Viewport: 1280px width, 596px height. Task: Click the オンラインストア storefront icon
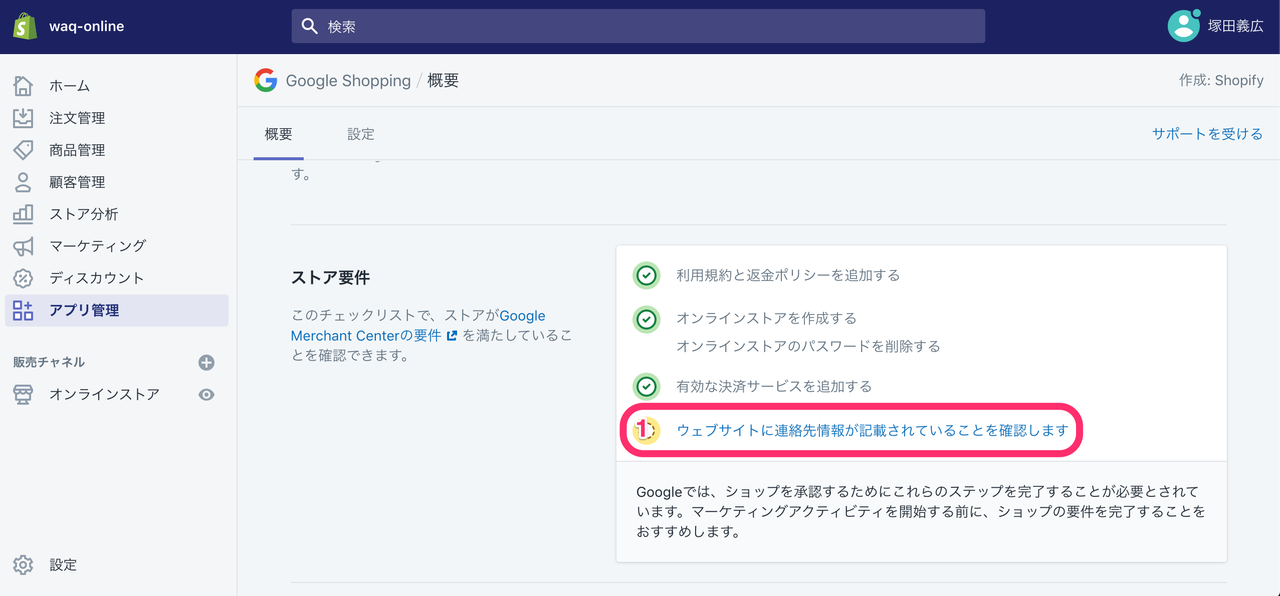pos(23,394)
